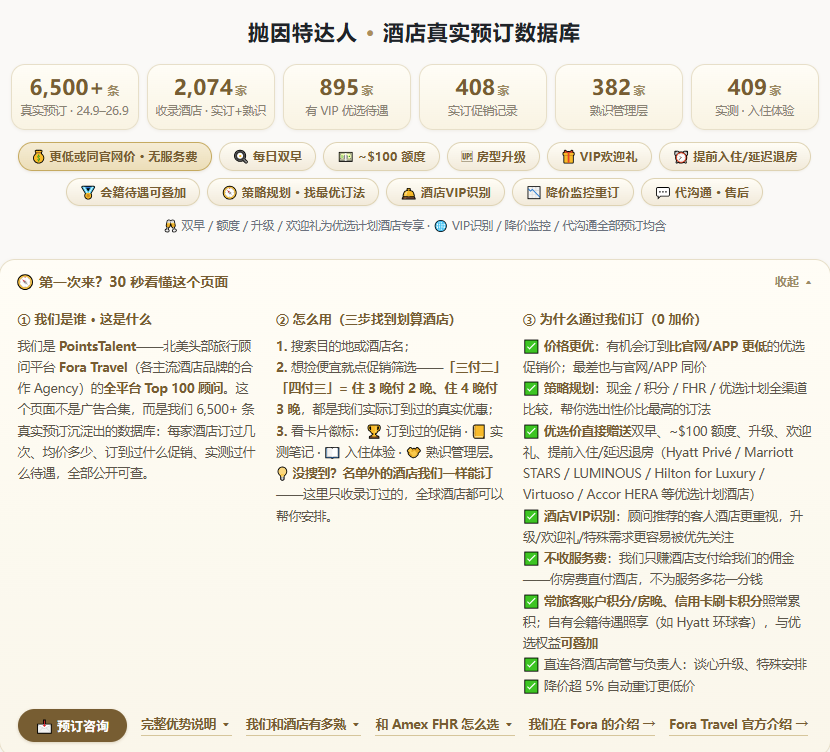This screenshot has width=830, height=752.
Task: Select the 酒店VIP识别 pill
Action: click(445, 193)
